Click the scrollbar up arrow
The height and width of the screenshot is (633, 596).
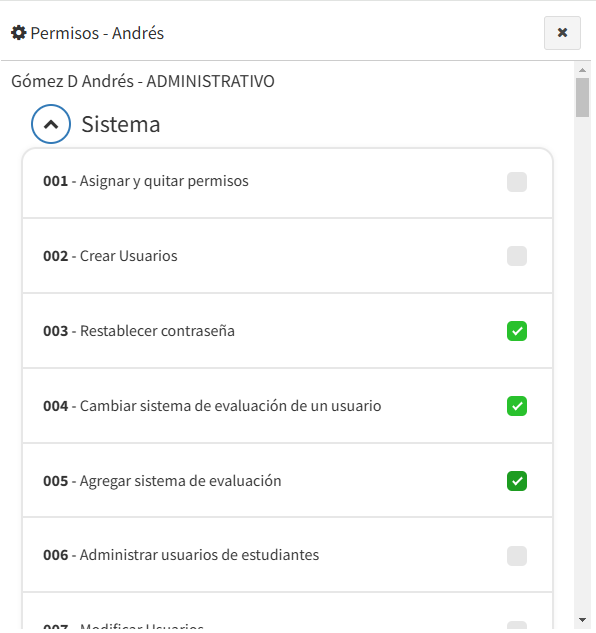click(582, 70)
